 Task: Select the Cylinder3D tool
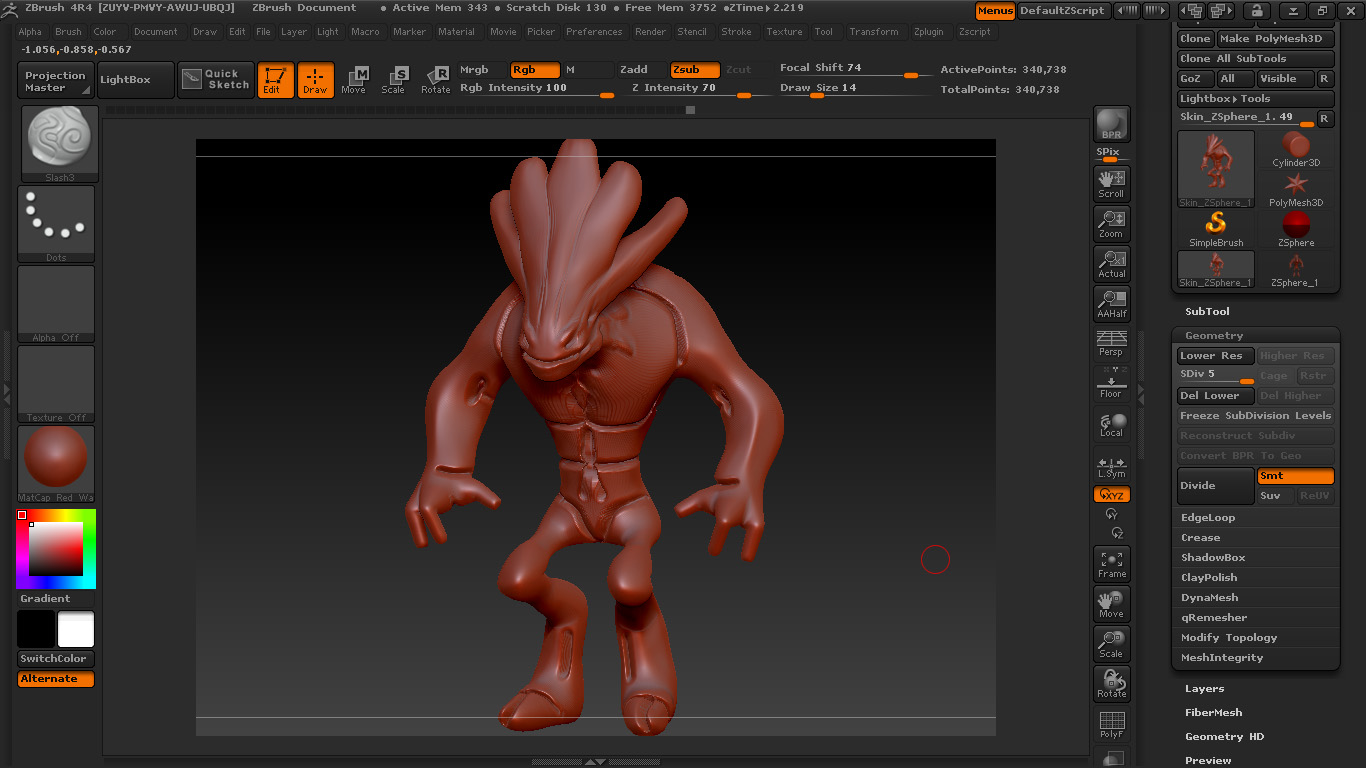pyautogui.click(x=1296, y=149)
